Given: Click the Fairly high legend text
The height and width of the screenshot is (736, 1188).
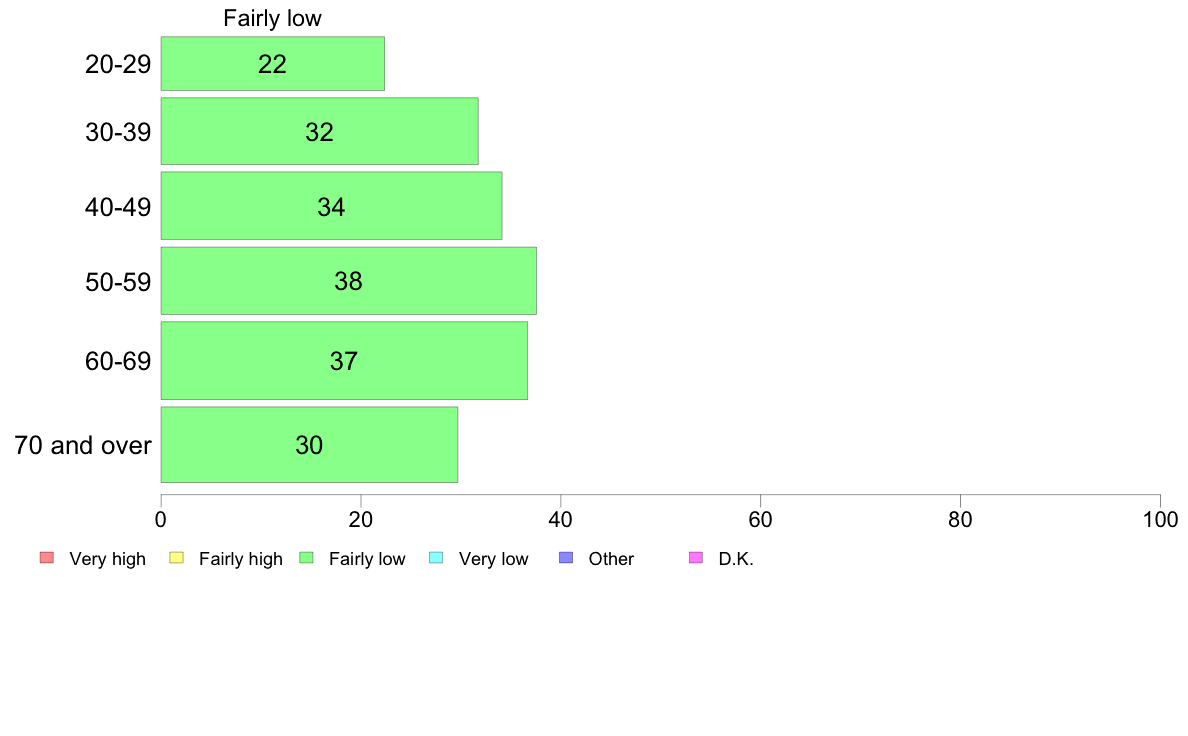Looking at the screenshot, I should point(241,559).
